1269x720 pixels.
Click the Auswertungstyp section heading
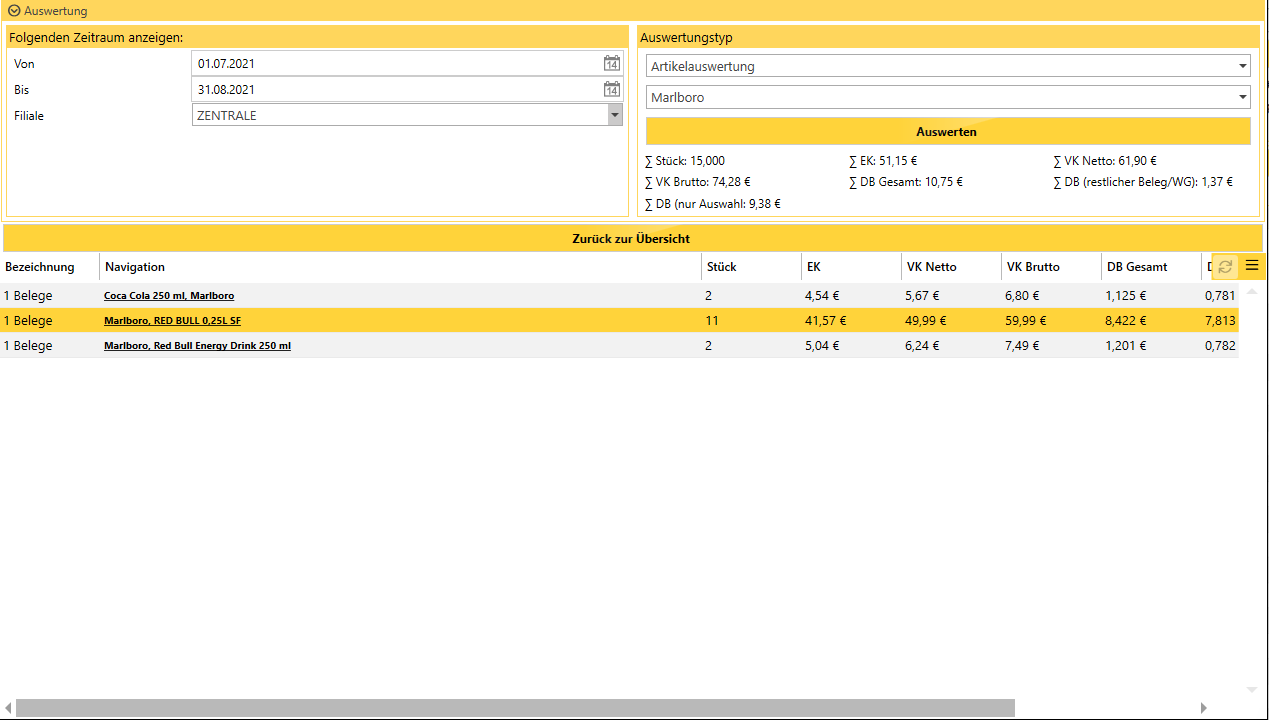tap(686, 38)
